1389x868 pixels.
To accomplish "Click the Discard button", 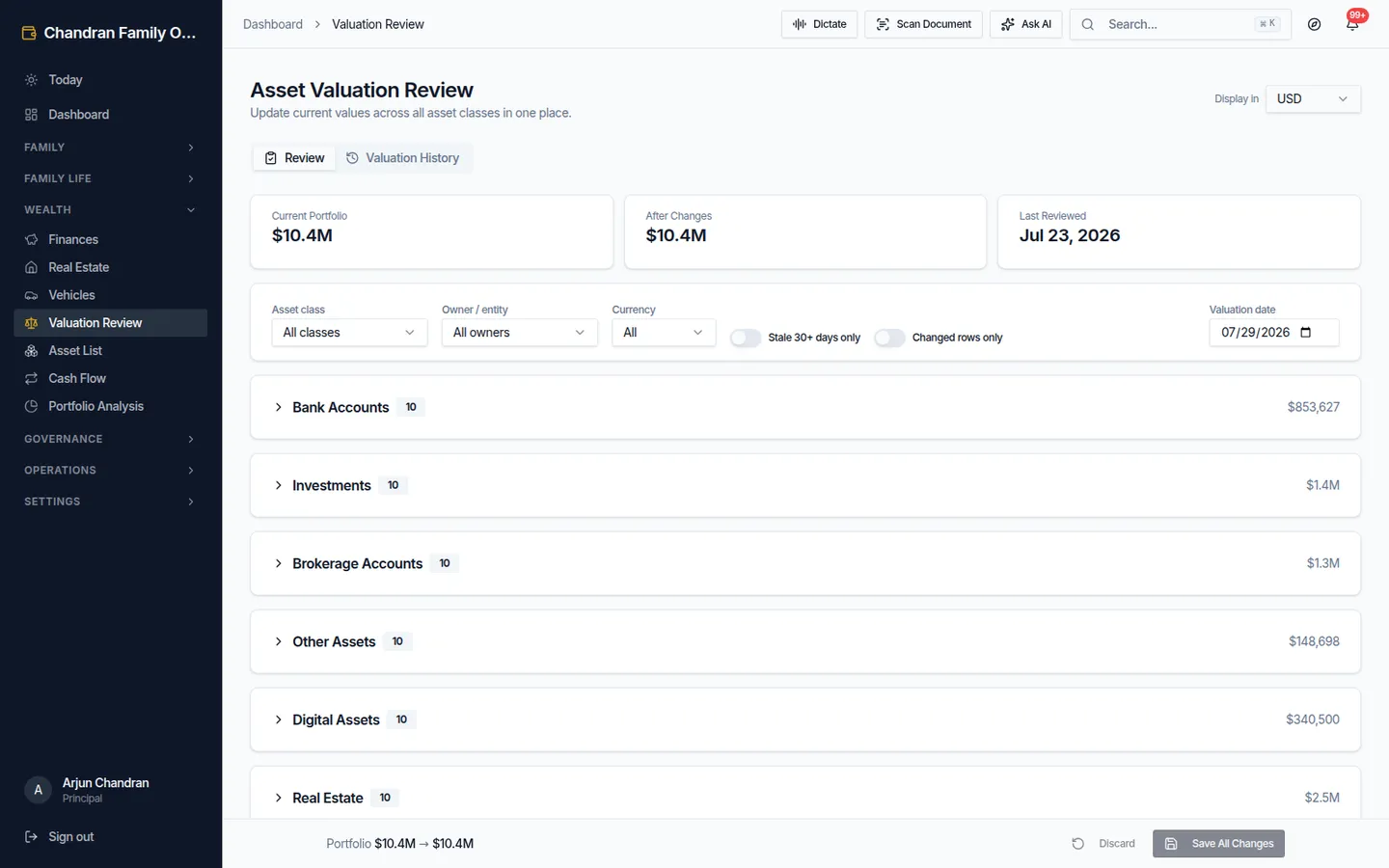I will tap(1104, 844).
